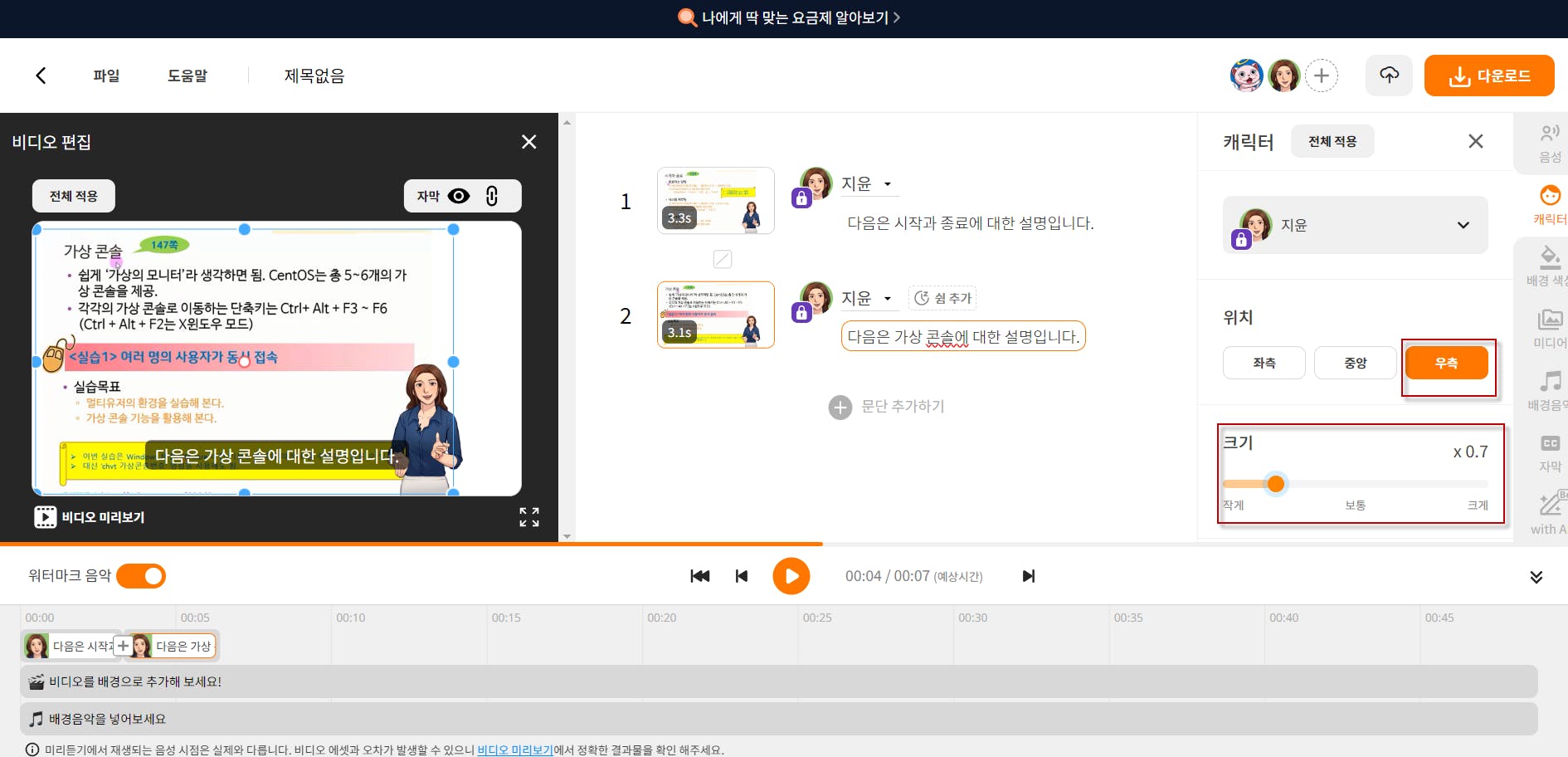This screenshot has height=757, width=1568.
Task: Open the 배경음악 sidebar tab
Action: tap(1548, 391)
